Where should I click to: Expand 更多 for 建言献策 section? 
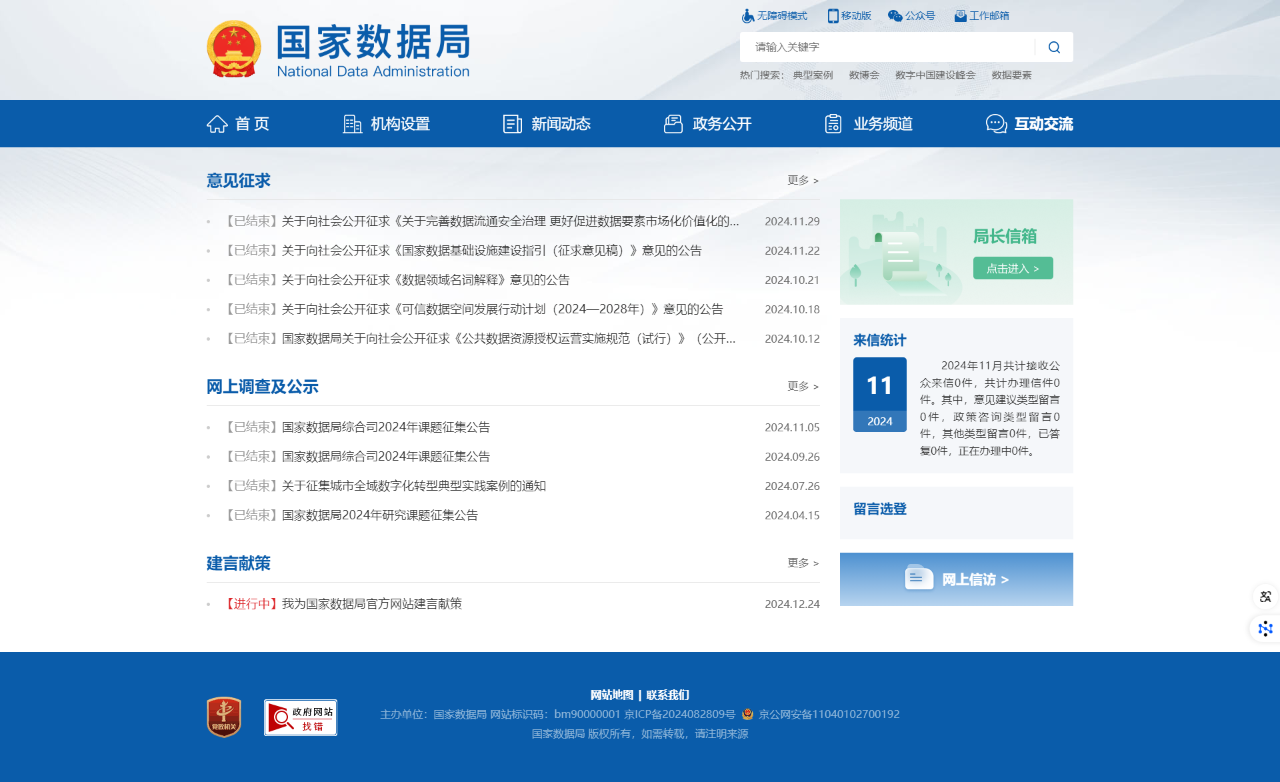(803, 563)
